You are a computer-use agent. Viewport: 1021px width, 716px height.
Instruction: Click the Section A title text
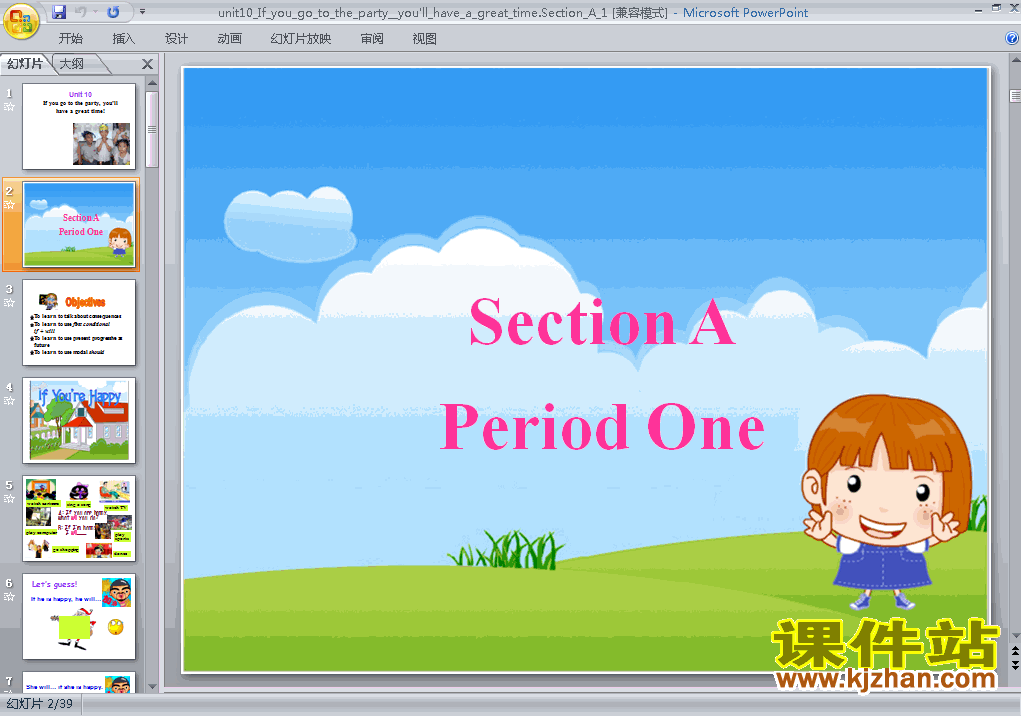point(602,322)
